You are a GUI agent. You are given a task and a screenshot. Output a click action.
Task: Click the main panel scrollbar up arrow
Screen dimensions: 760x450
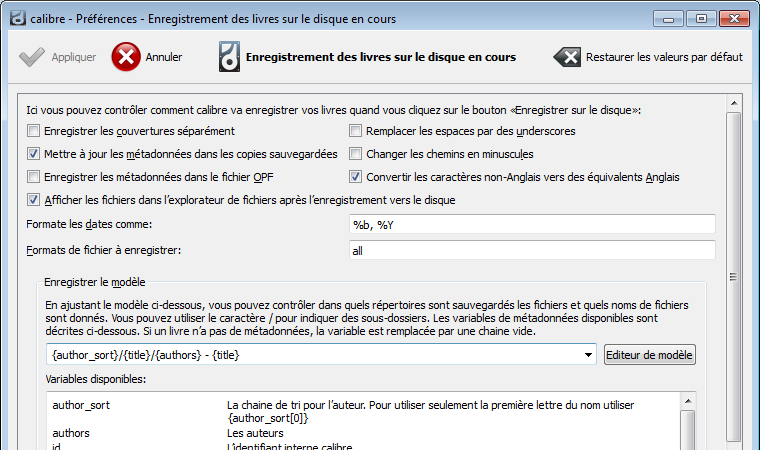point(734,103)
